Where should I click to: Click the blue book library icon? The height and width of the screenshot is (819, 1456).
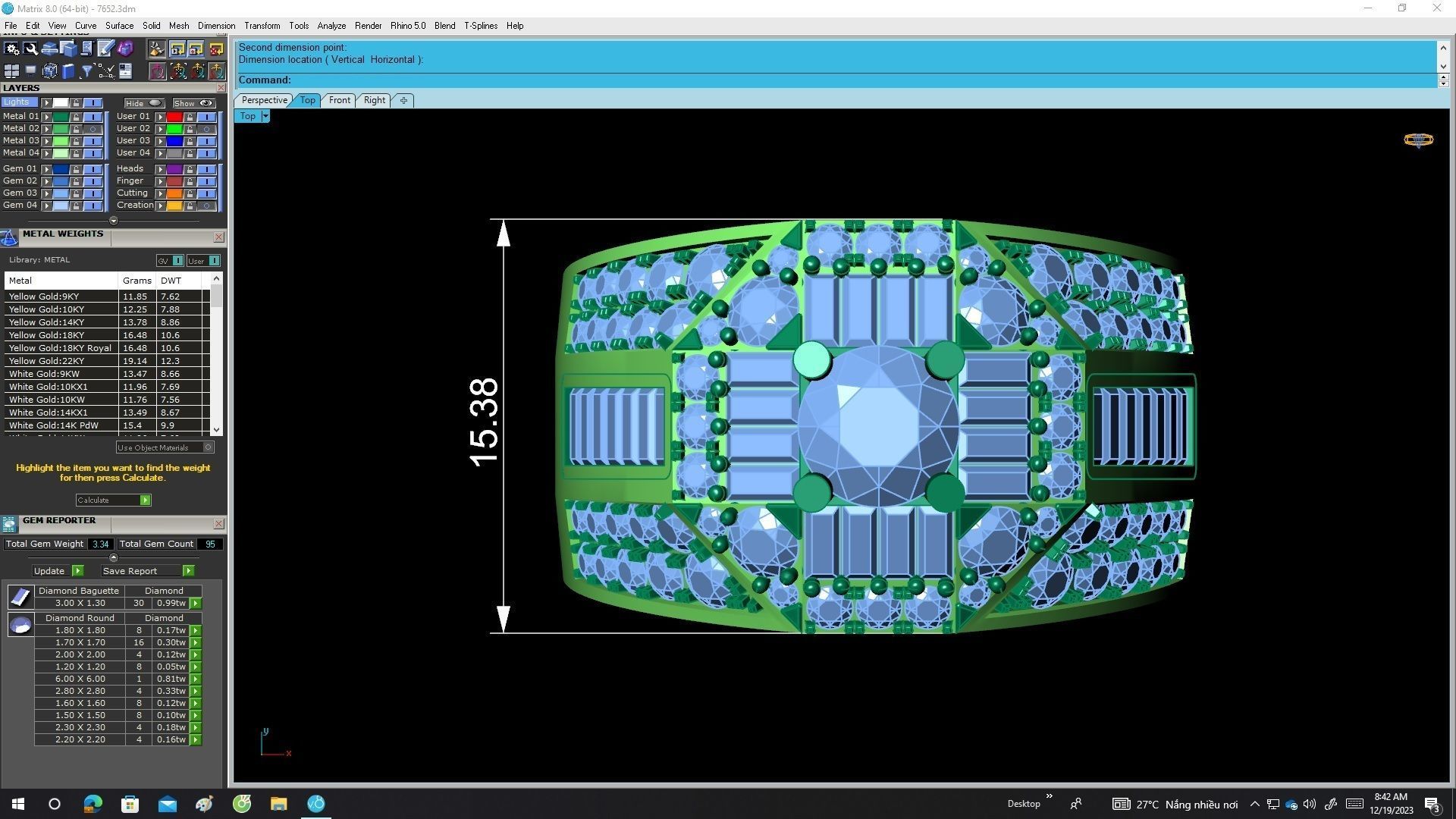68,71
